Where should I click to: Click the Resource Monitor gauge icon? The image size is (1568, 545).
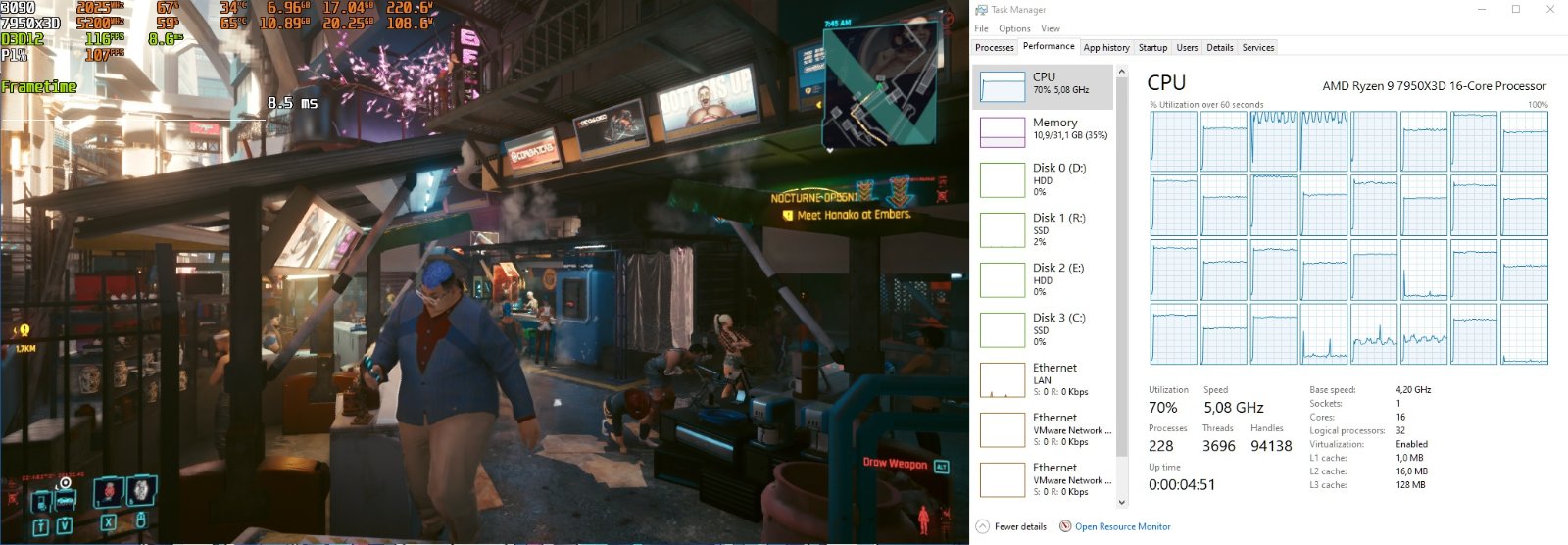coord(1065,526)
